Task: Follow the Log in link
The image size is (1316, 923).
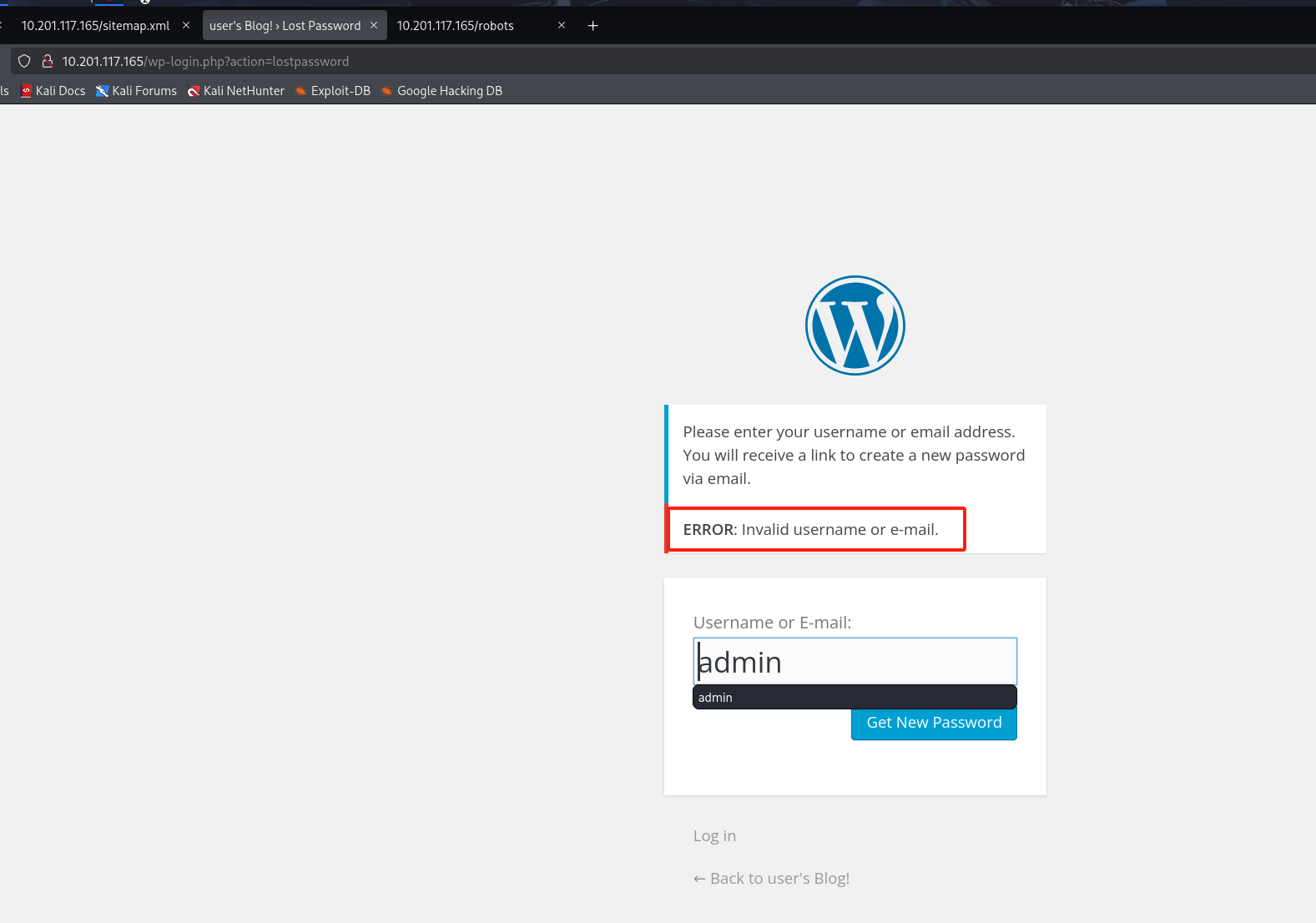Action: pyautogui.click(x=714, y=836)
